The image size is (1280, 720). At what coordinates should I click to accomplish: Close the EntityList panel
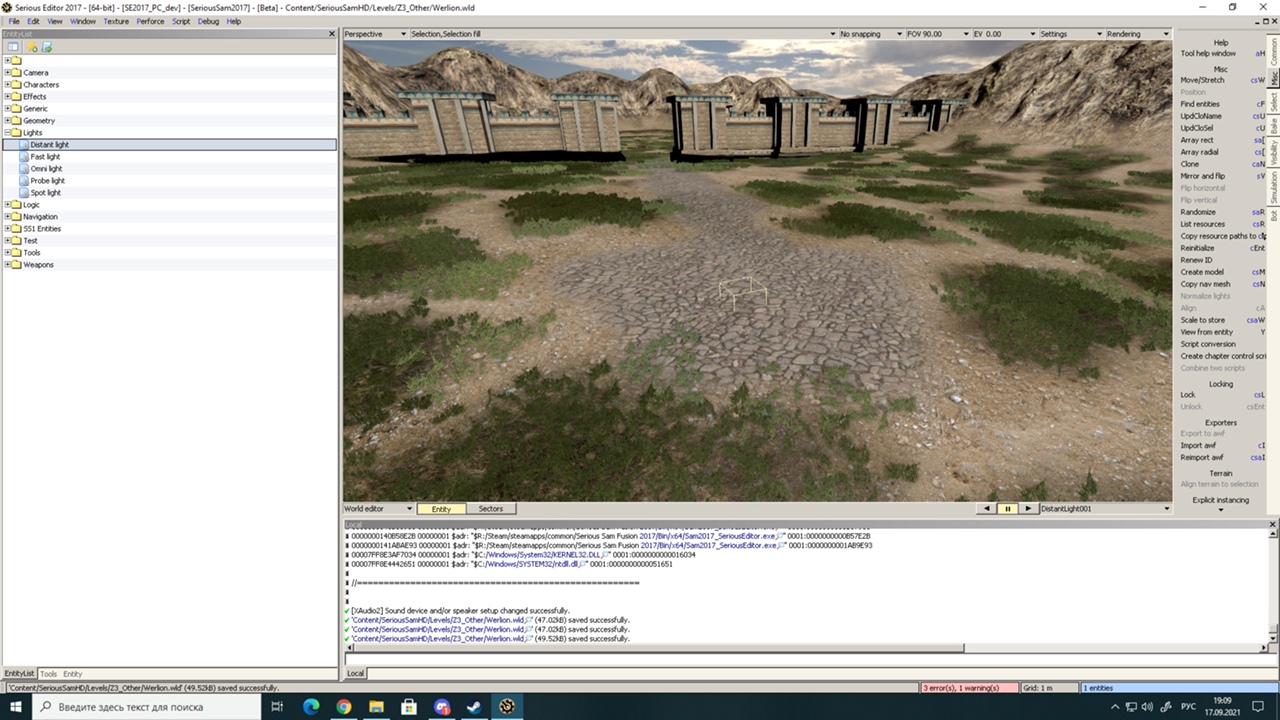coord(332,34)
